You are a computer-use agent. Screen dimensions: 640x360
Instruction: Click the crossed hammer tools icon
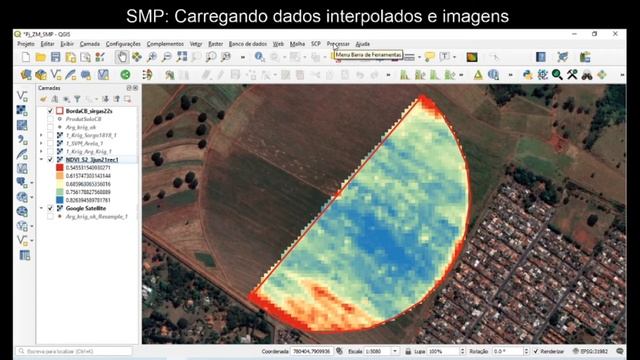pyautogui.click(x=572, y=75)
